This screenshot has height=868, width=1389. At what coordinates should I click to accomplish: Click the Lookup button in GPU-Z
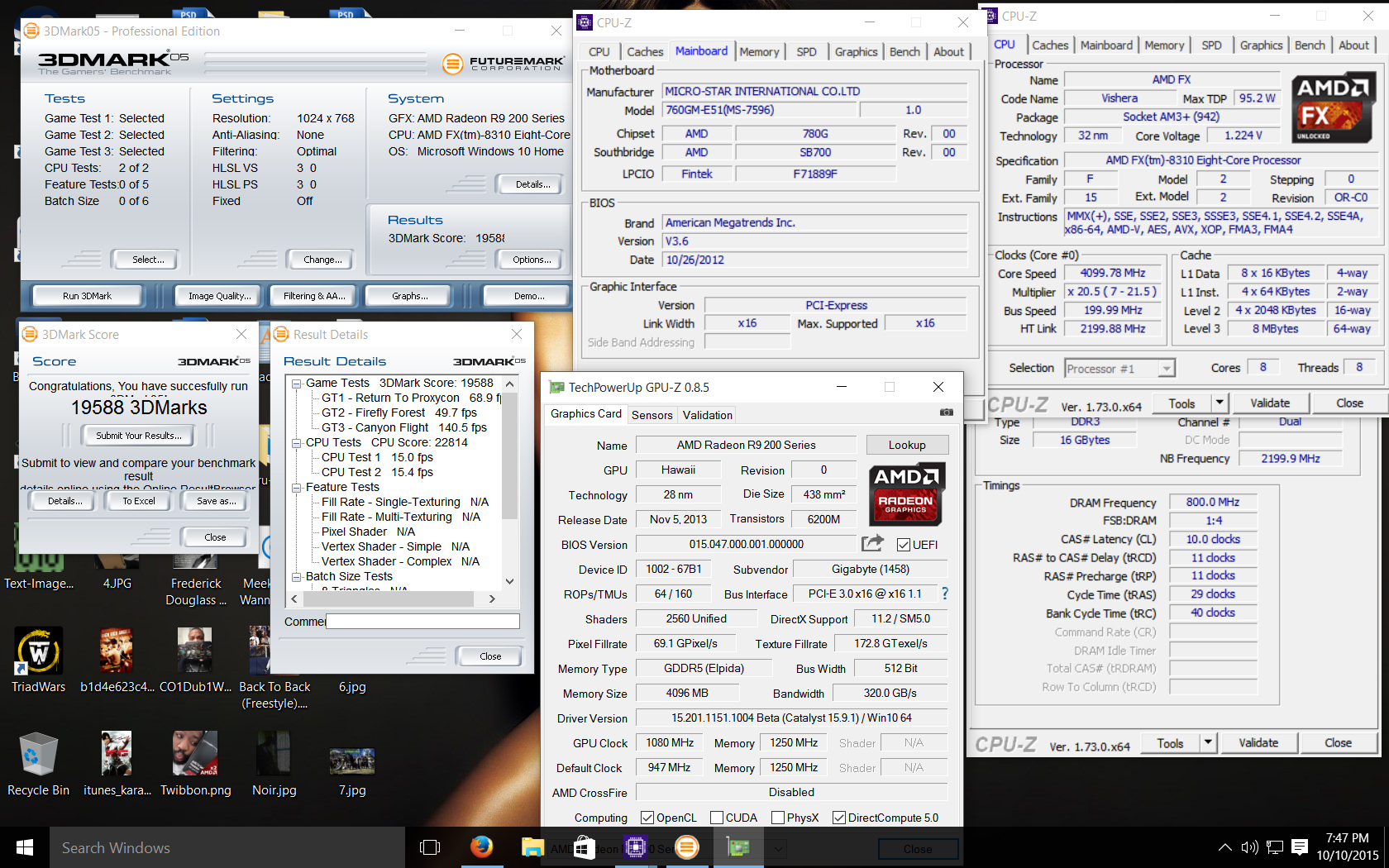click(x=907, y=445)
